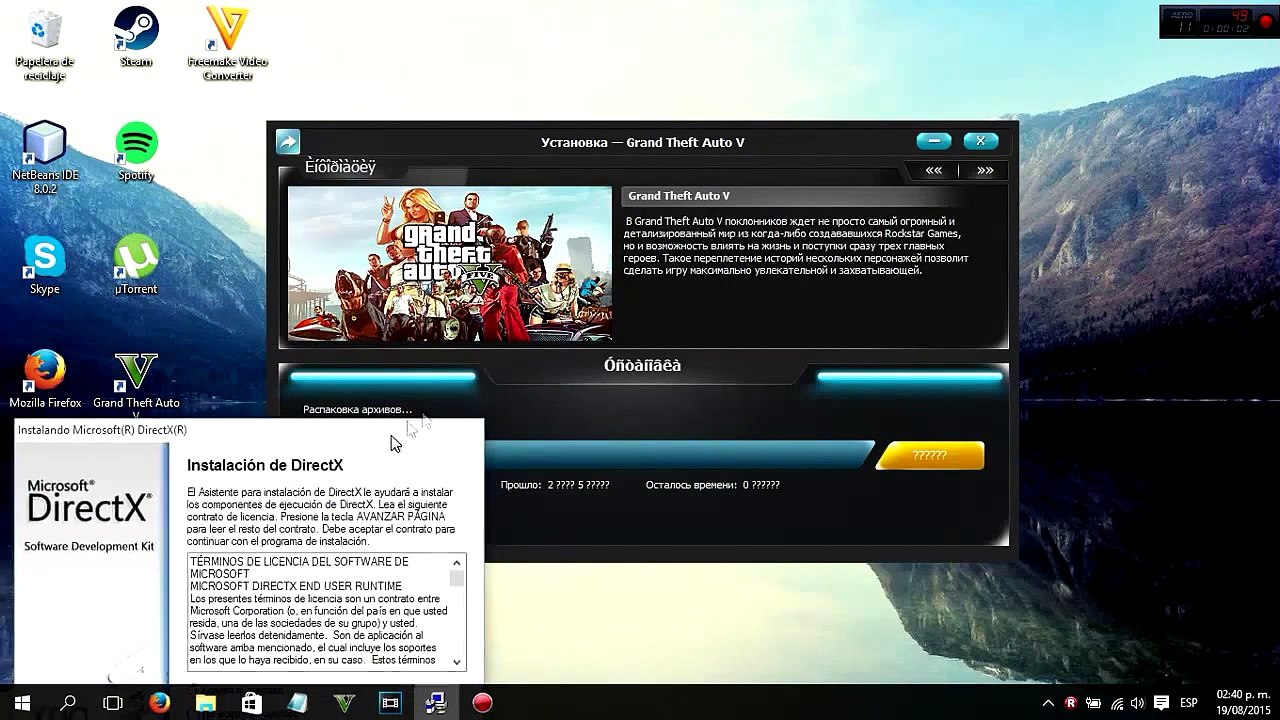
Task: Close the Grand Theft Auto V installer
Action: pyautogui.click(x=981, y=141)
